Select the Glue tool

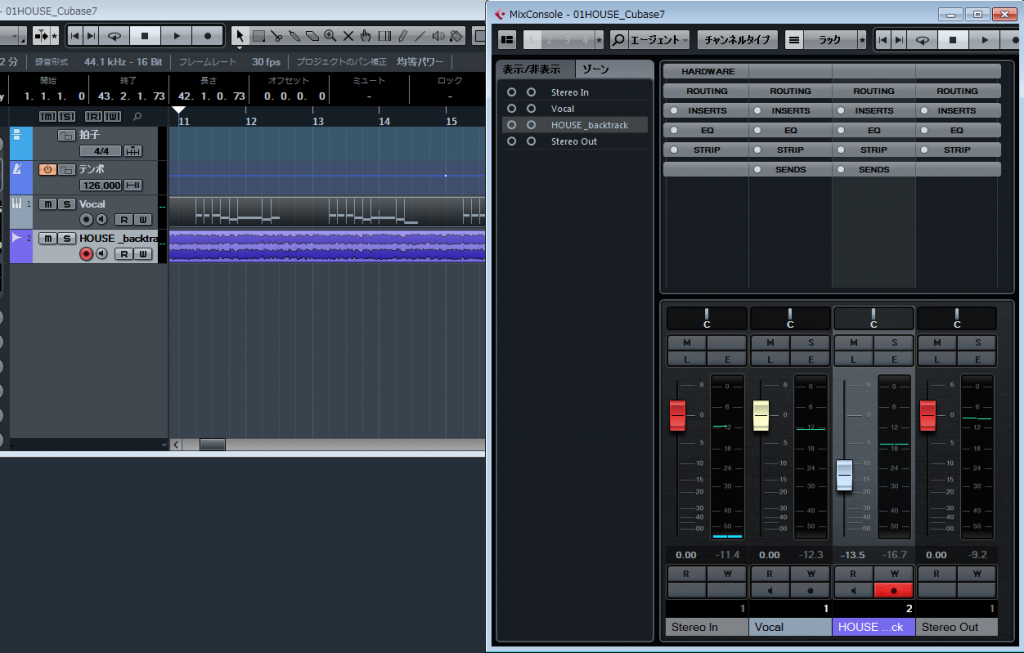click(295, 36)
